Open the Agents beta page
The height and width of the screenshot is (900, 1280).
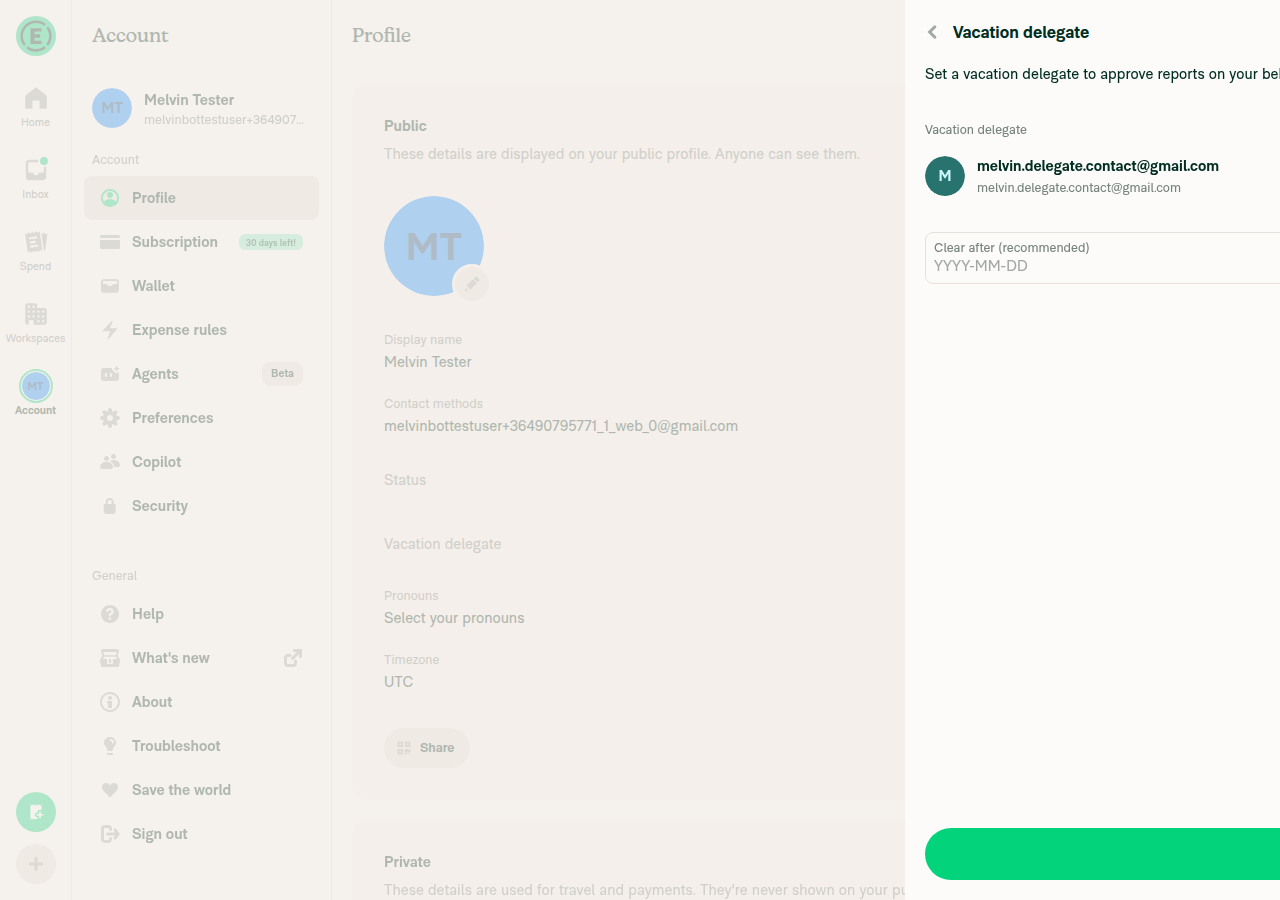point(201,374)
